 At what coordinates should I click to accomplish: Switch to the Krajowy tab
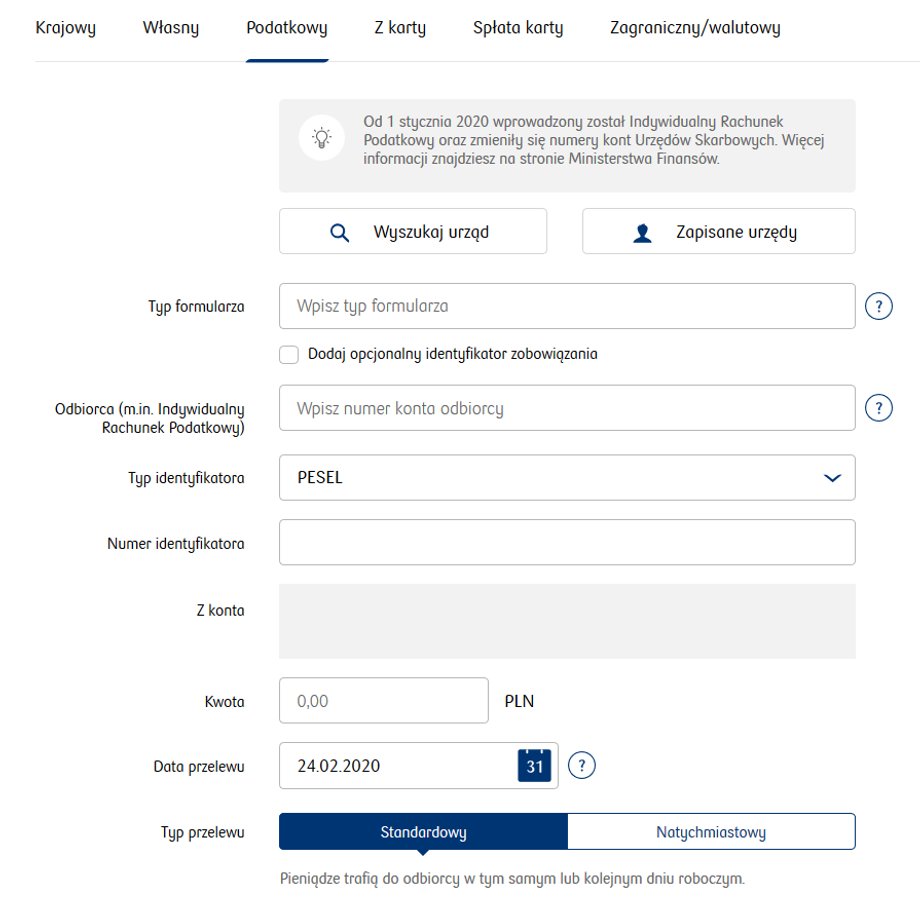[66, 28]
